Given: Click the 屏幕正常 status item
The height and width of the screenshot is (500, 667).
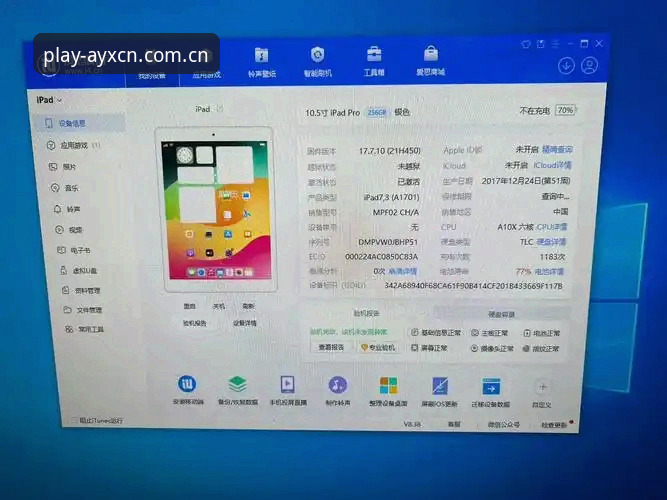Looking at the screenshot, I should pyautogui.click(x=429, y=348).
